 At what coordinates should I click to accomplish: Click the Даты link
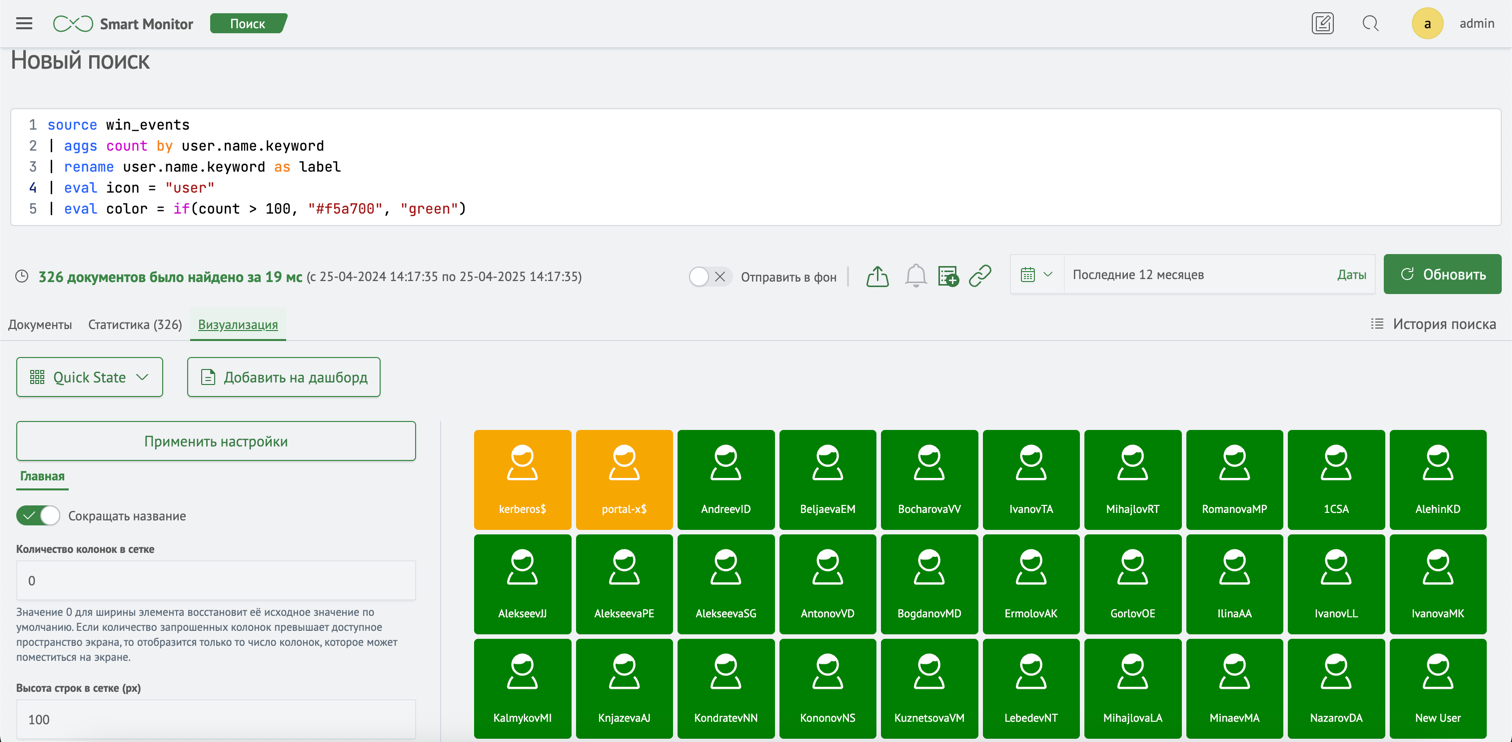coord(1351,274)
